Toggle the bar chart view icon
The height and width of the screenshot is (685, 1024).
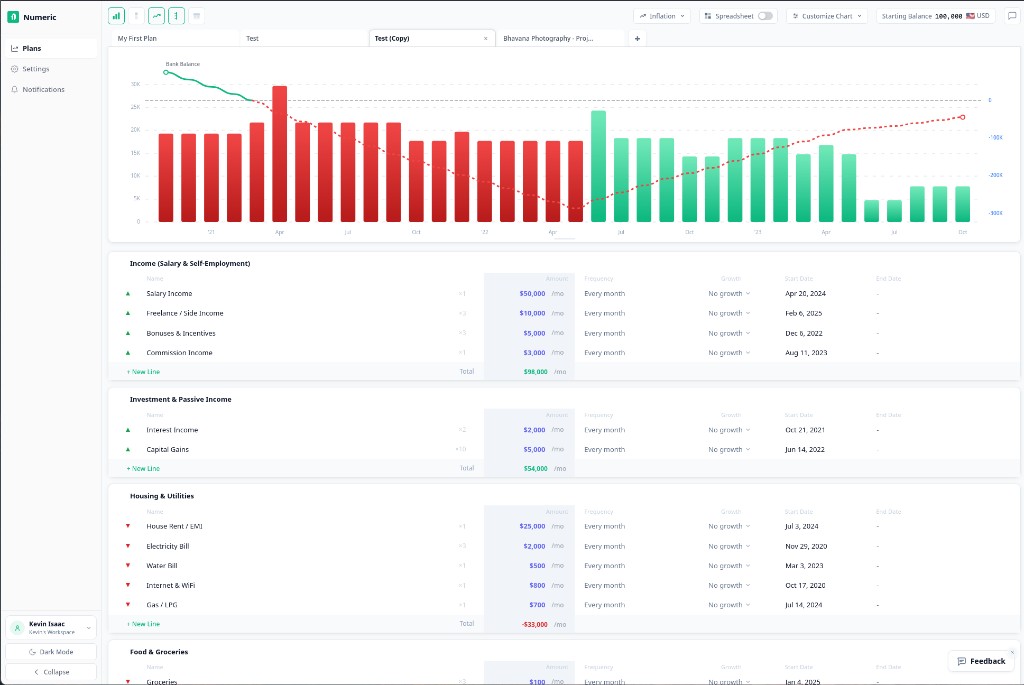tap(116, 16)
